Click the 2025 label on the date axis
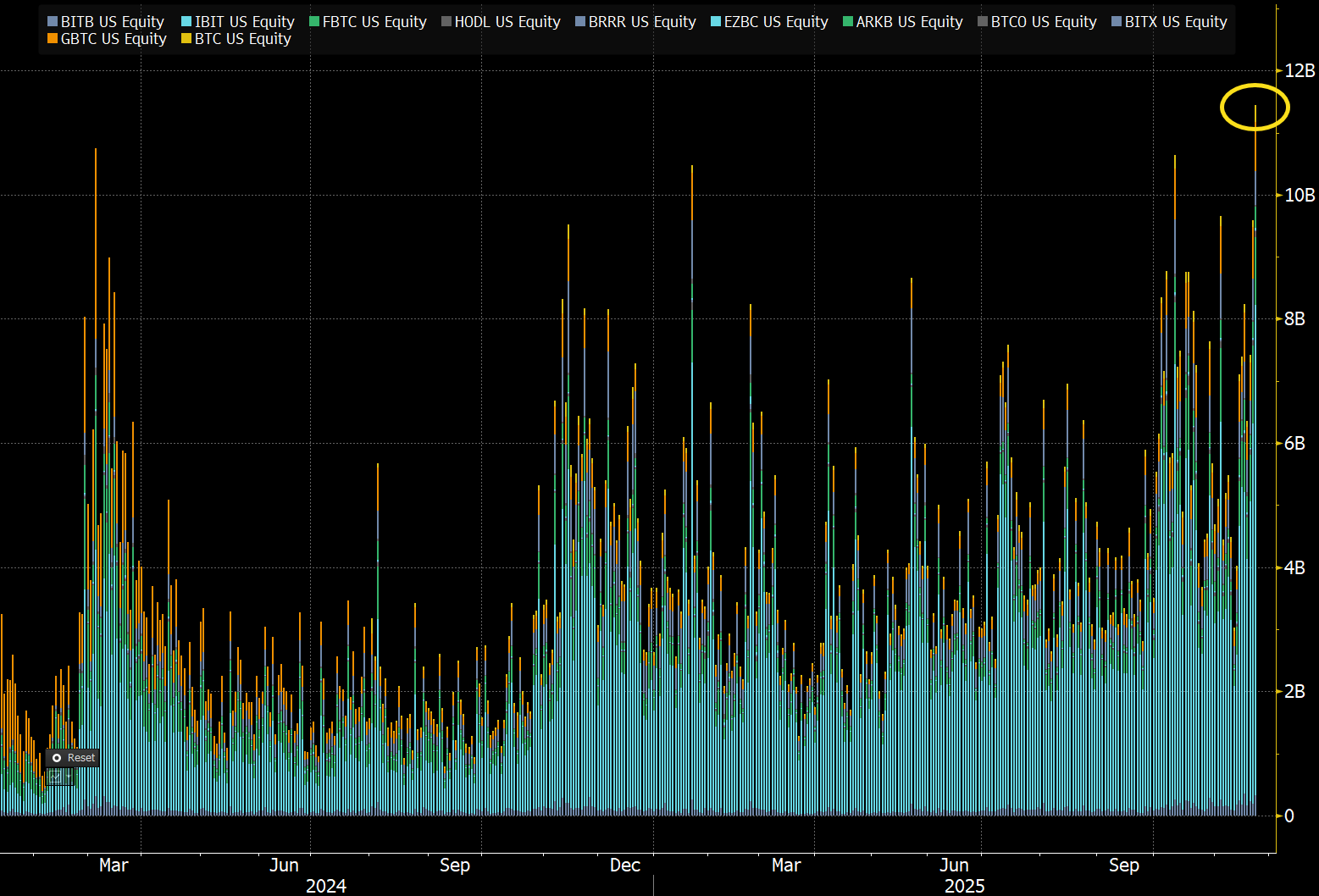The image size is (1319, 896). (x=966, y=886)
